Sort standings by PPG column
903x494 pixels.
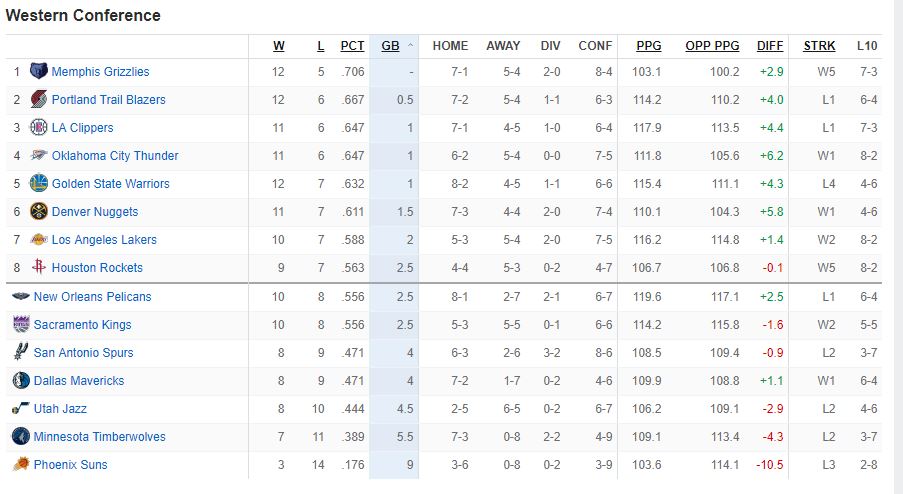click(x=648, y=46)
